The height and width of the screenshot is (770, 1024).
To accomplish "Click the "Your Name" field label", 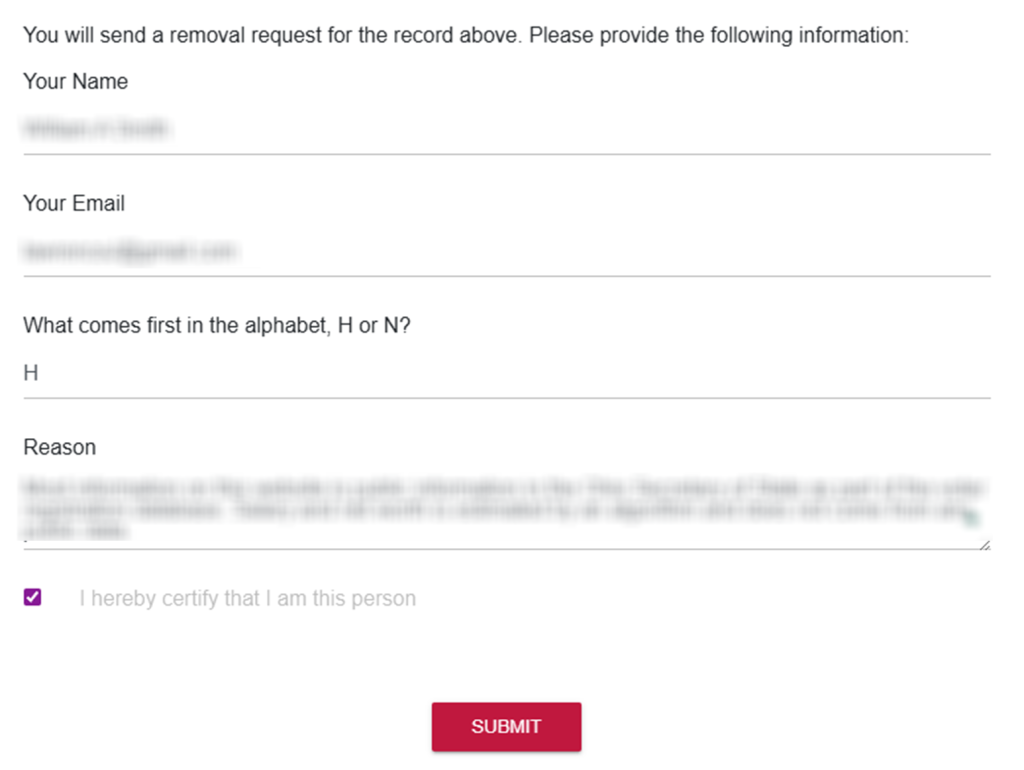I will point(76,82).
